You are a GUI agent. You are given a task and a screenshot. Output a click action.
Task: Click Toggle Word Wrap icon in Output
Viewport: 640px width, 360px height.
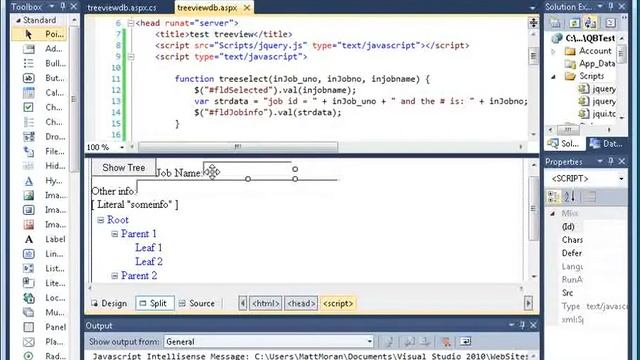pyautogui.click(x=465, y=341)
